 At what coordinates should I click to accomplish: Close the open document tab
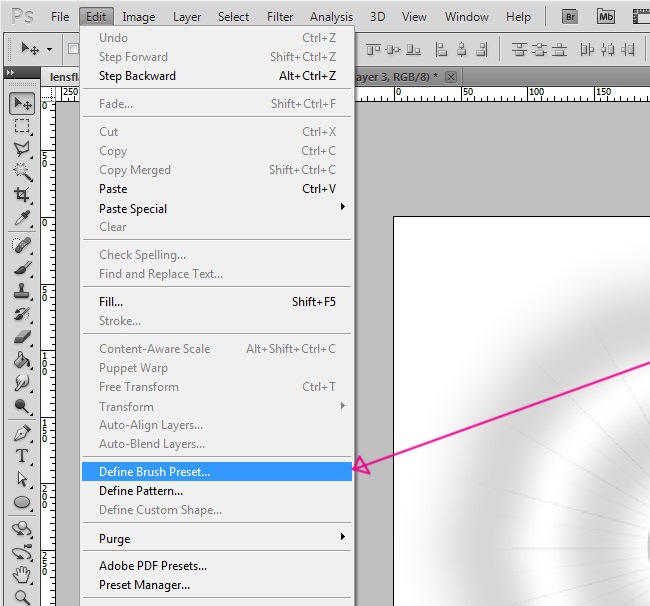[x=451, y=77]
